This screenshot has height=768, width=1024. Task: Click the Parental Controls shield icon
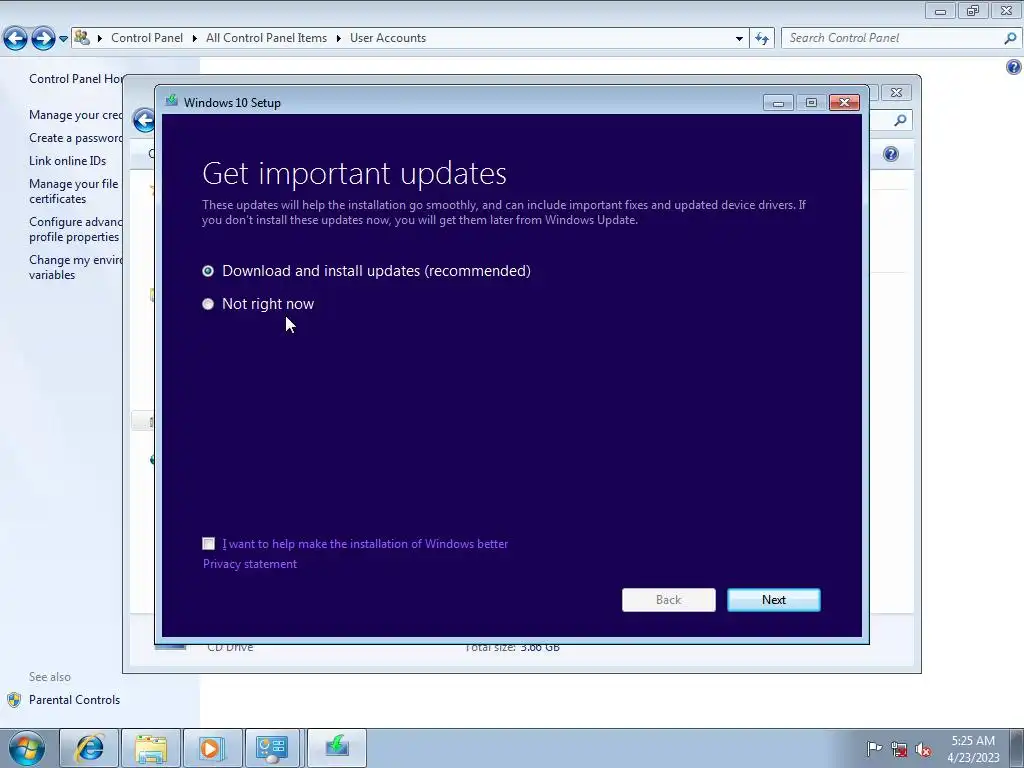click(14, 700)
